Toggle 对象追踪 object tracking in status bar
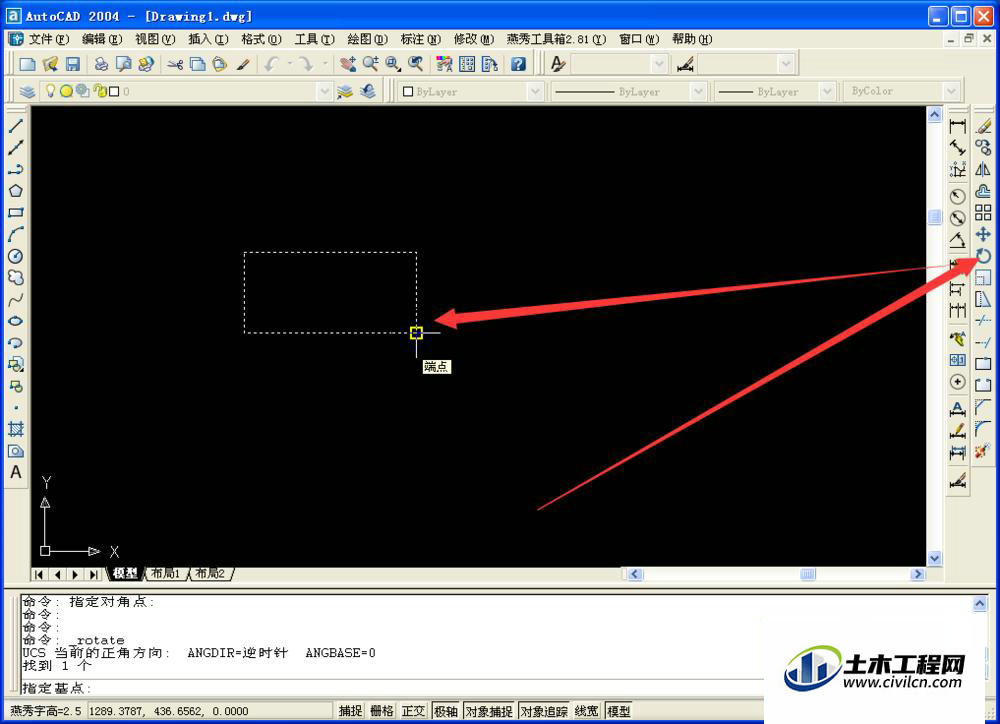Screen dimensions: 1000x724 coord(544,711)
